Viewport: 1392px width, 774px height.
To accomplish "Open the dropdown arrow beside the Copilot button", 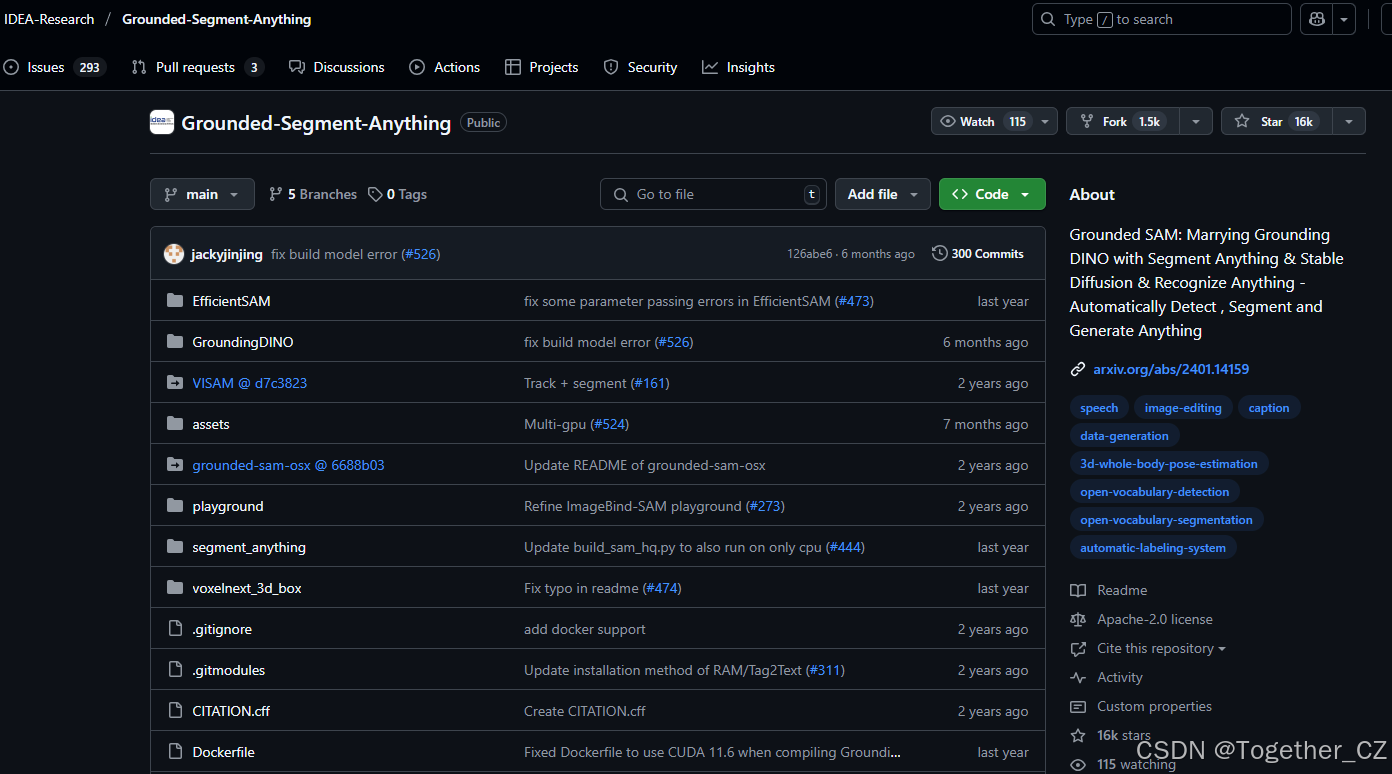I will pyautogui.click(x=1344, y=19).
